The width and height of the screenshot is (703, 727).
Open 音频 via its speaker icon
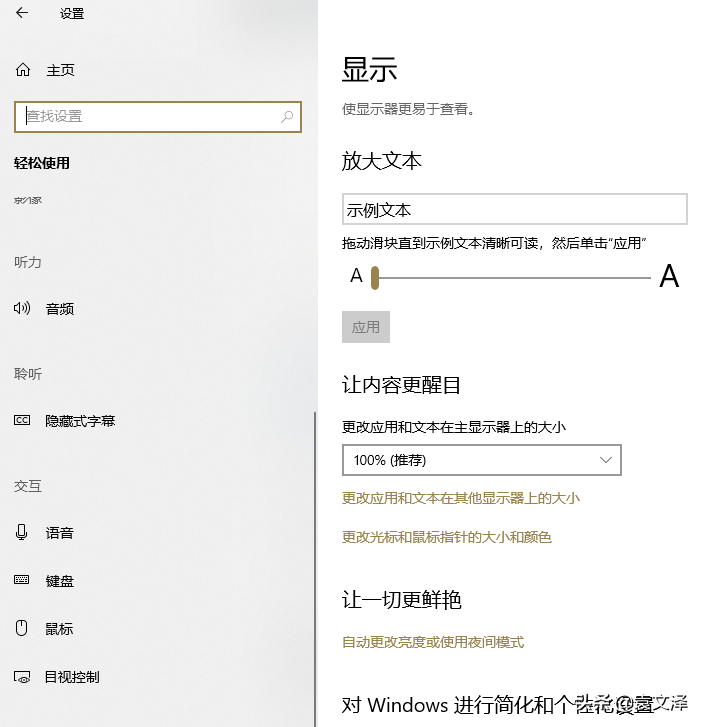pyautogui.click(x=22, y=309)
